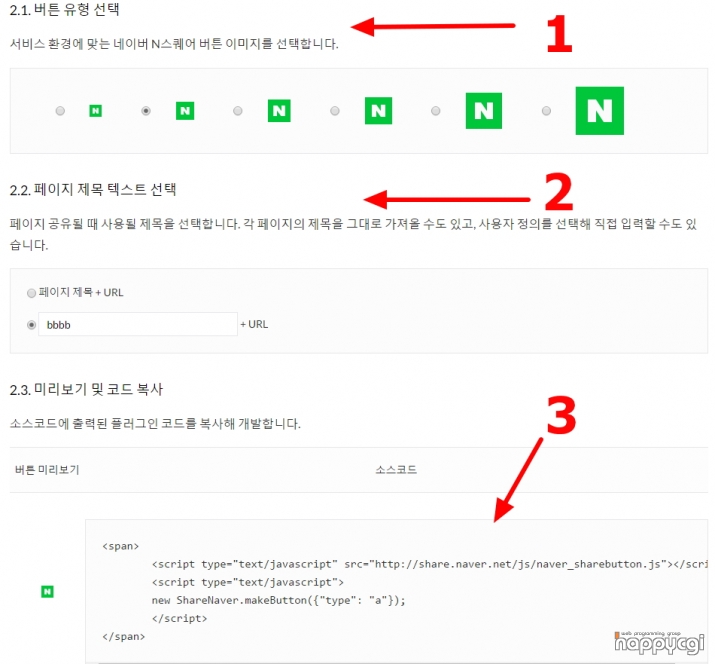Select radio for smallest N button type
The height and width of the screenshot is (664, 715).
(x=60, y=111)
